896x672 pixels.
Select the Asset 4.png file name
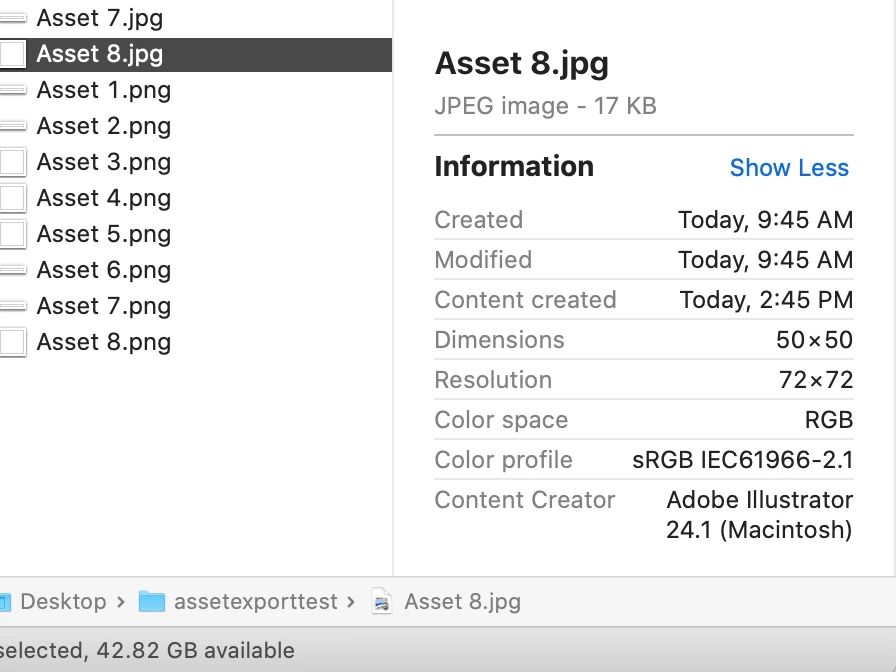click(103, 198)
